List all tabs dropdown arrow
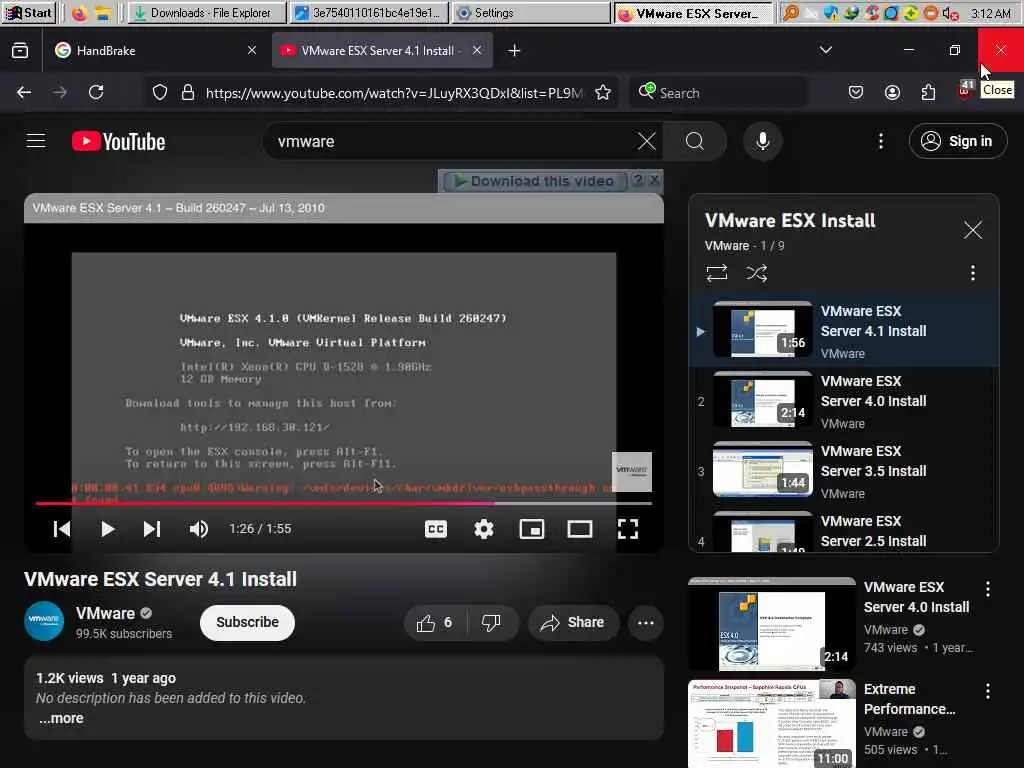This screenshot has height=768, width=1024. pos(826,50)
